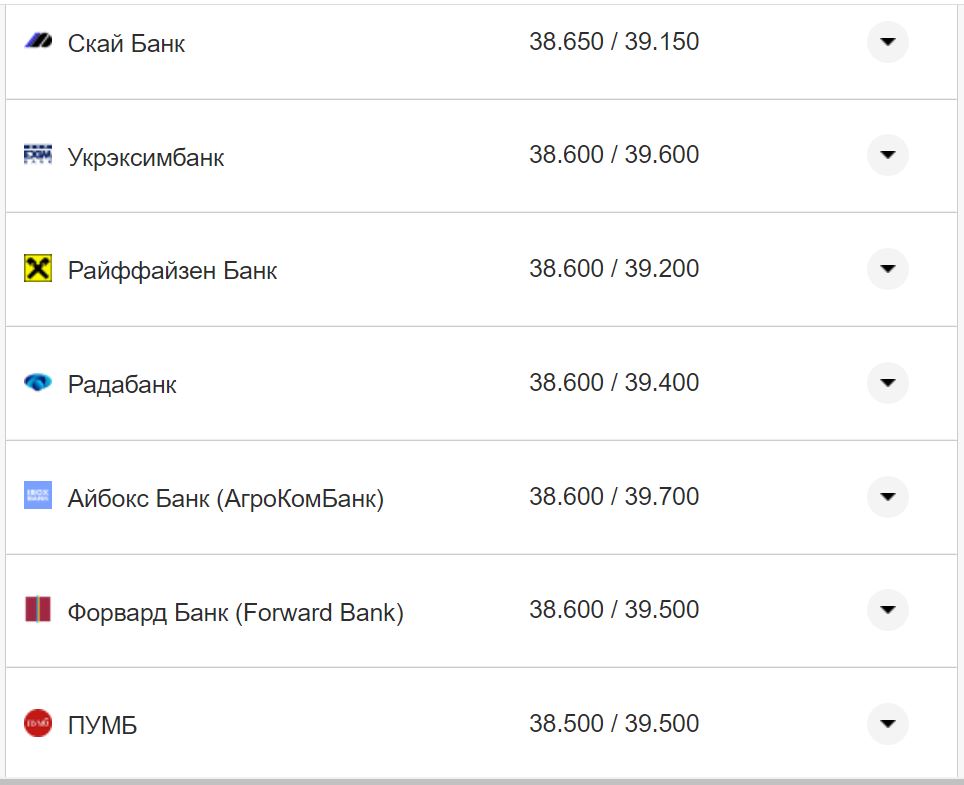Click the red ПУМБ logo icon
This screenshot has width=964, height=785.
coord(37,723)
